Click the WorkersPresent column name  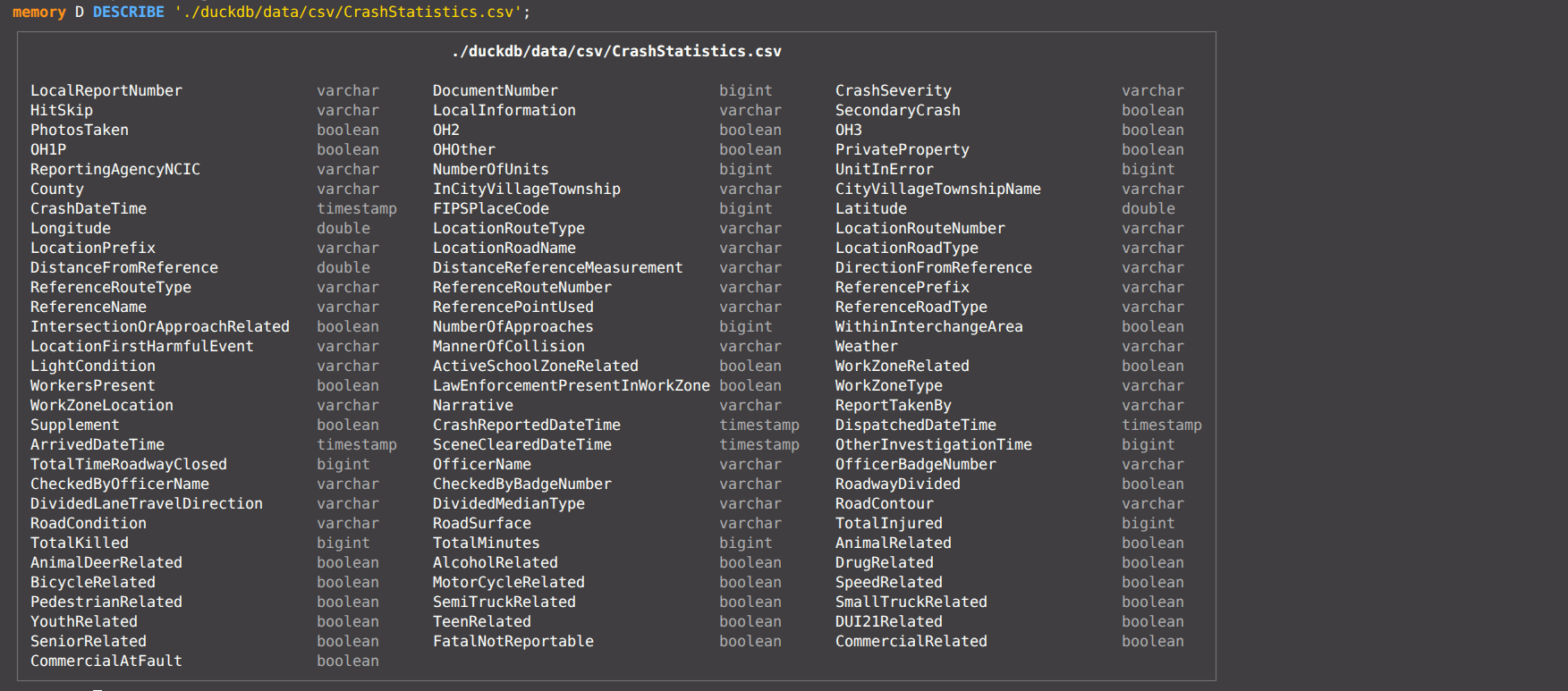tap(93, 386)
